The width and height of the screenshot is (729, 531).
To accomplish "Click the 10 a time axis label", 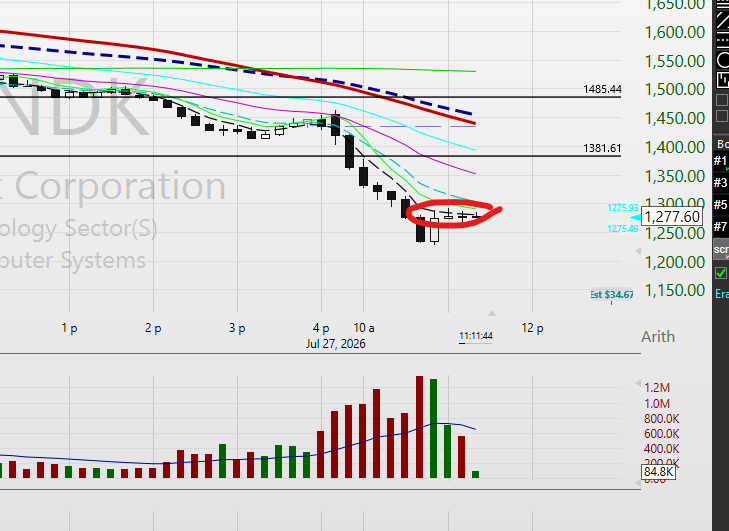I will (364, 328).
